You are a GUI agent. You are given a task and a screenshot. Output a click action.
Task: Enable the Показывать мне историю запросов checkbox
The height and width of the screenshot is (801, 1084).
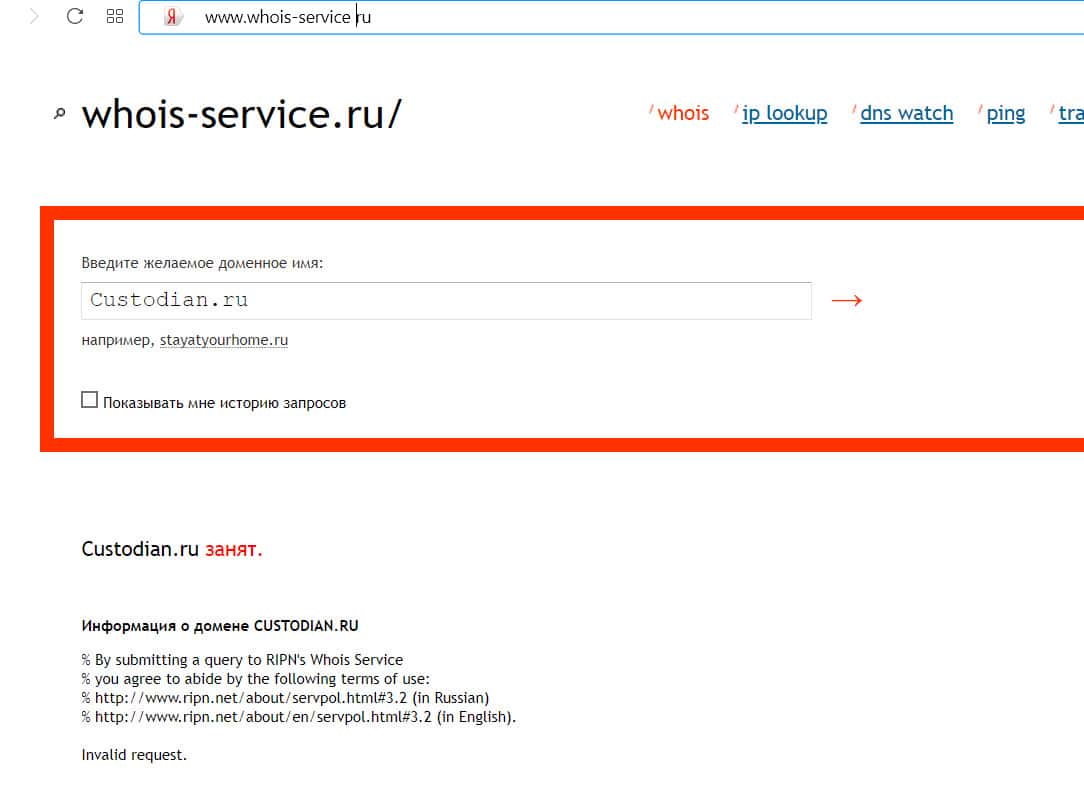[89, 399]
